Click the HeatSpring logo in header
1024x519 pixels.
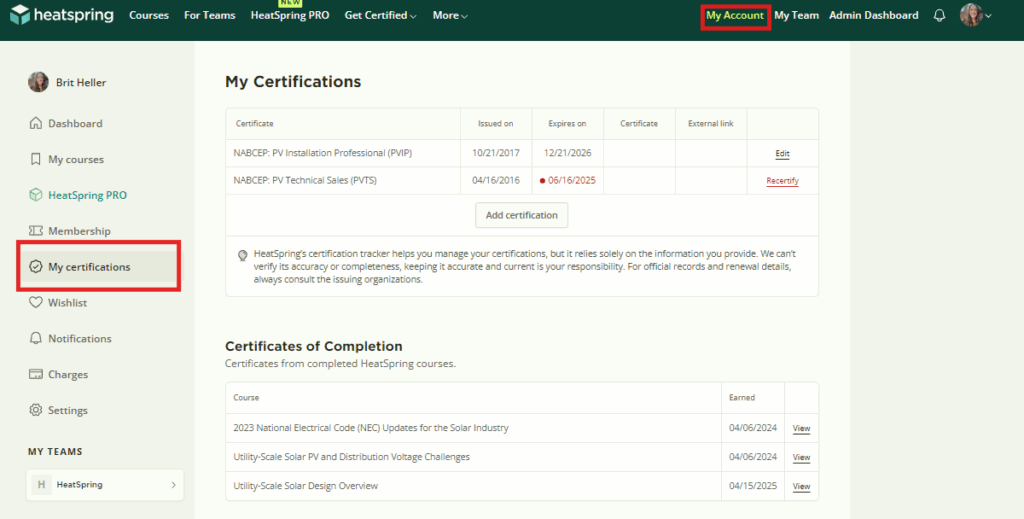coord(61,16)
